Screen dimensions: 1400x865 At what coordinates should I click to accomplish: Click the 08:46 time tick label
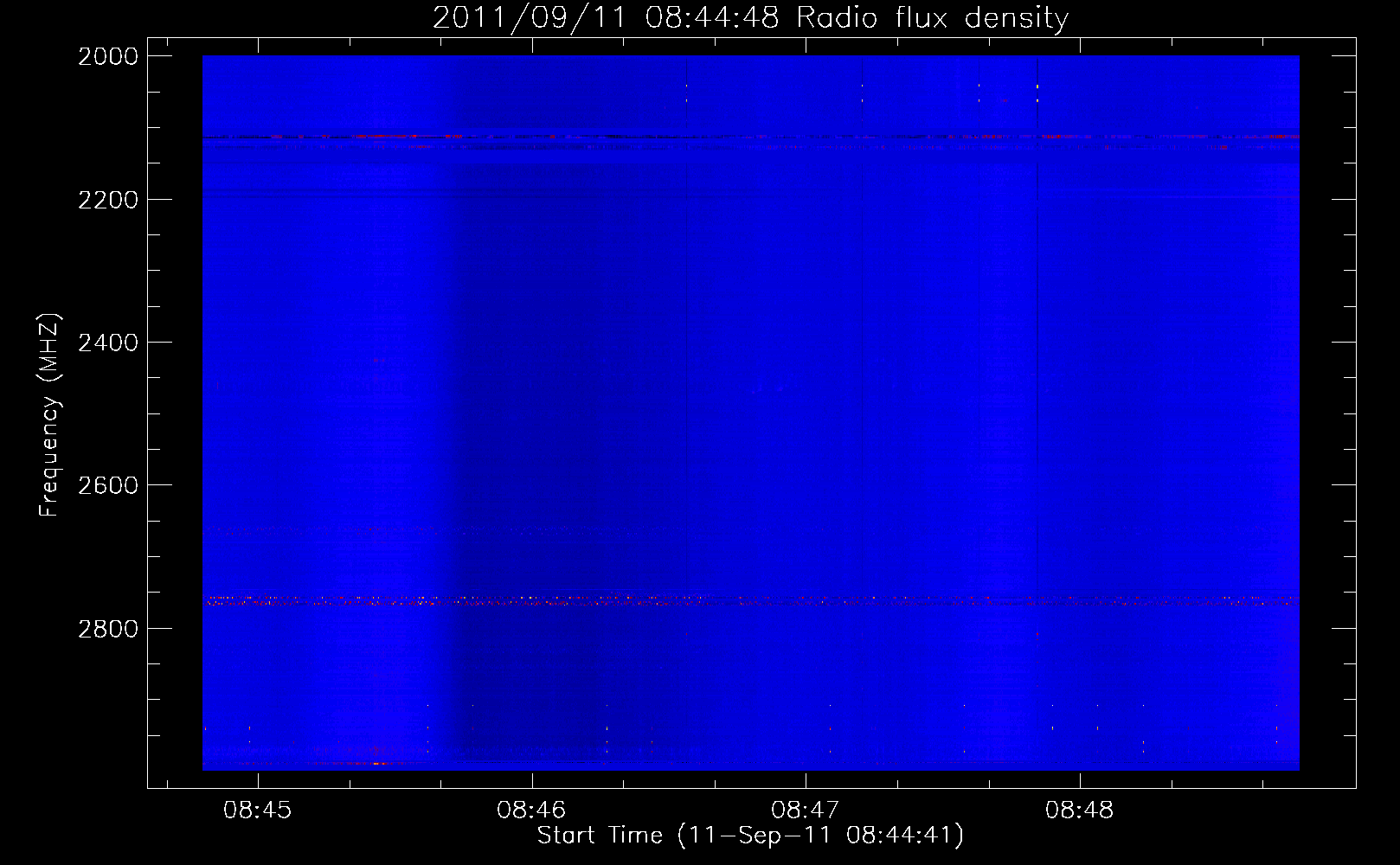tap(531, 811)
